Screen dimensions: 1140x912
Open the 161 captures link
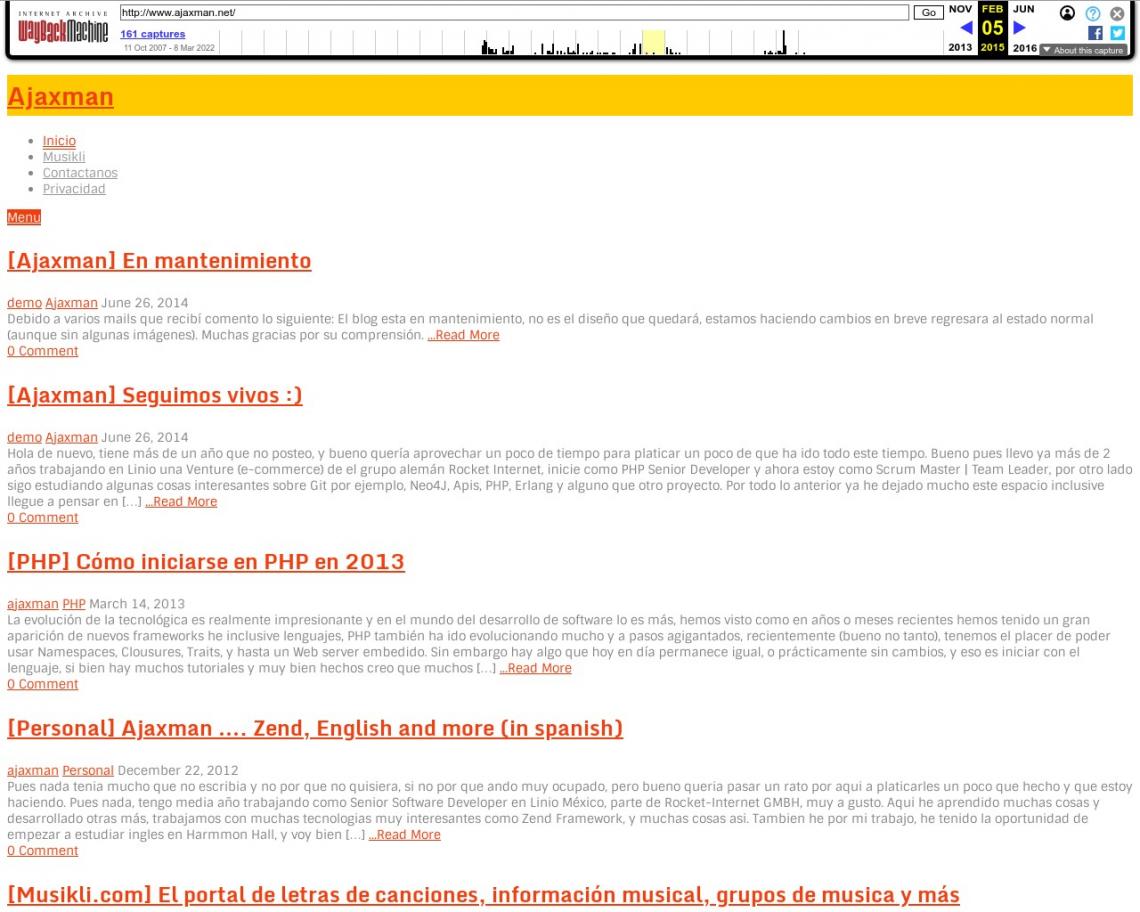(x=153, y=33)
